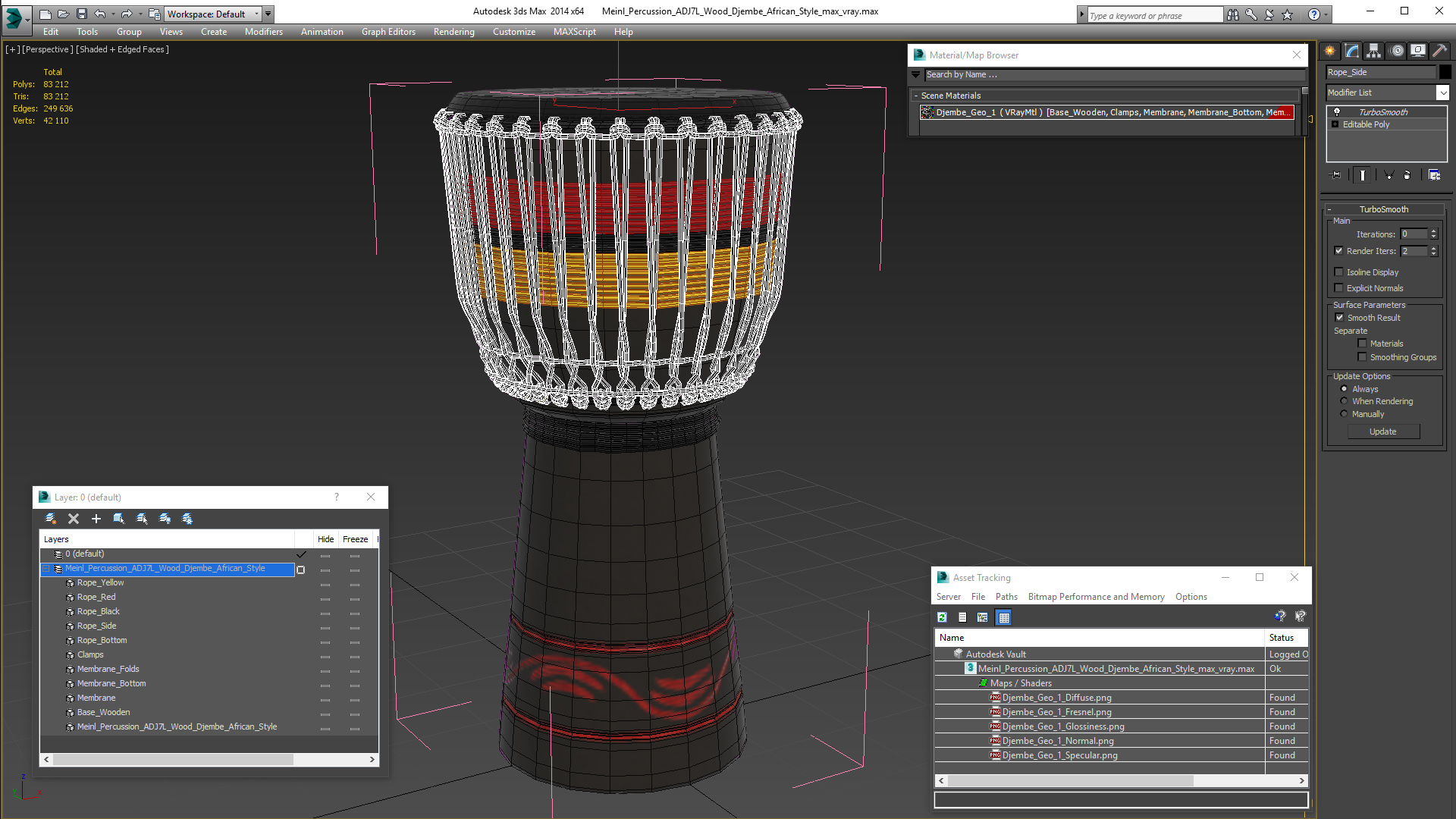
Task: Click Save File floppy icon
Action: (x=82, y=14)
